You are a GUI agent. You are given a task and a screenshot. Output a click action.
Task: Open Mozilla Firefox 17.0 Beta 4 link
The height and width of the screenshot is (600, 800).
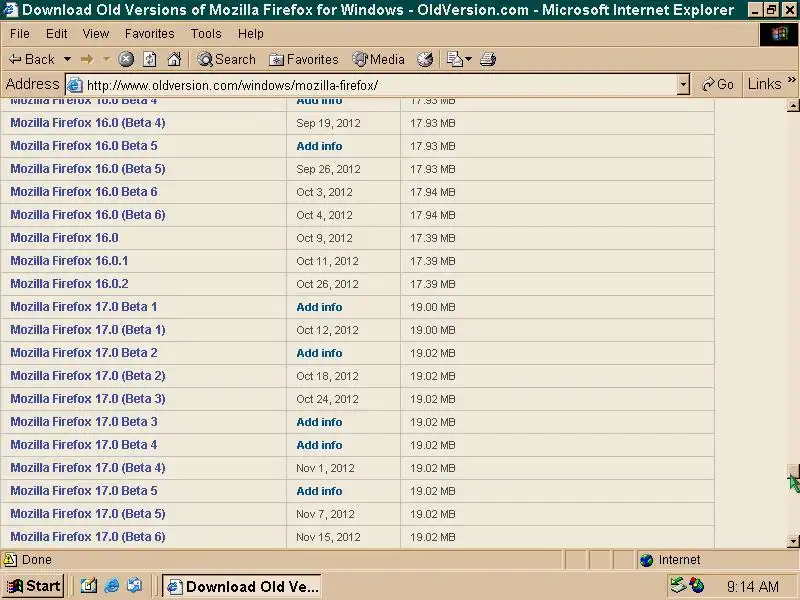coord(84,444)
